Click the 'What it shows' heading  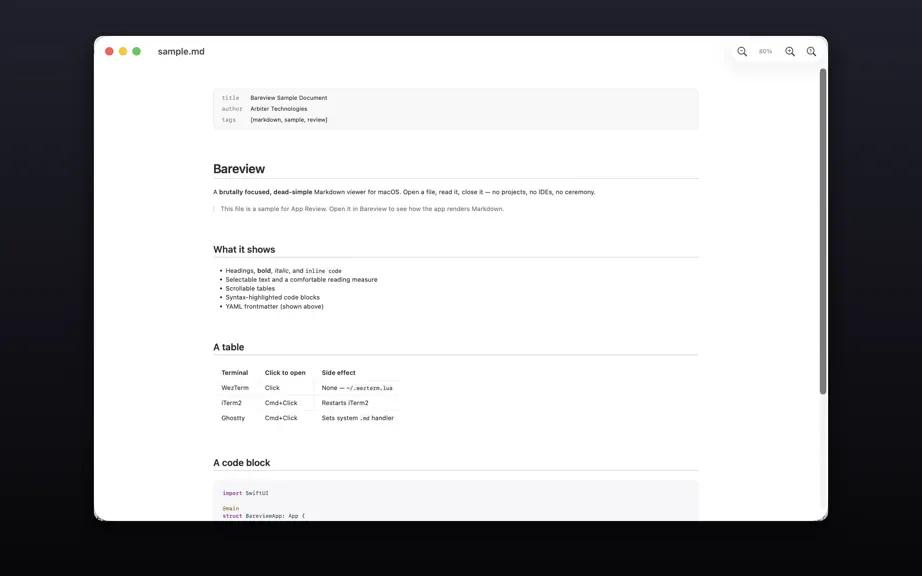pos(244,250)
